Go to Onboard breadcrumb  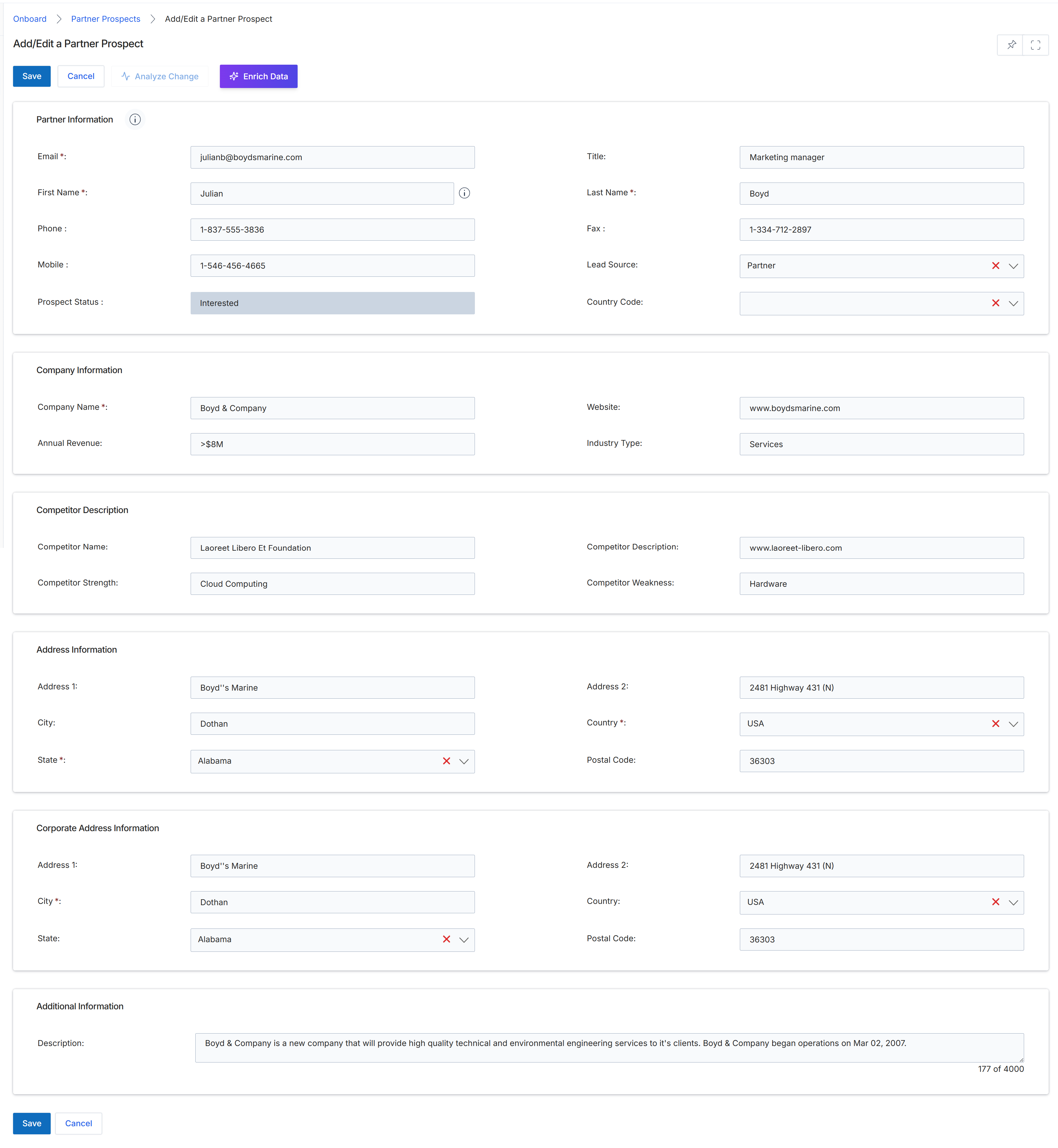pyautogui.click(x=30, y=19)
